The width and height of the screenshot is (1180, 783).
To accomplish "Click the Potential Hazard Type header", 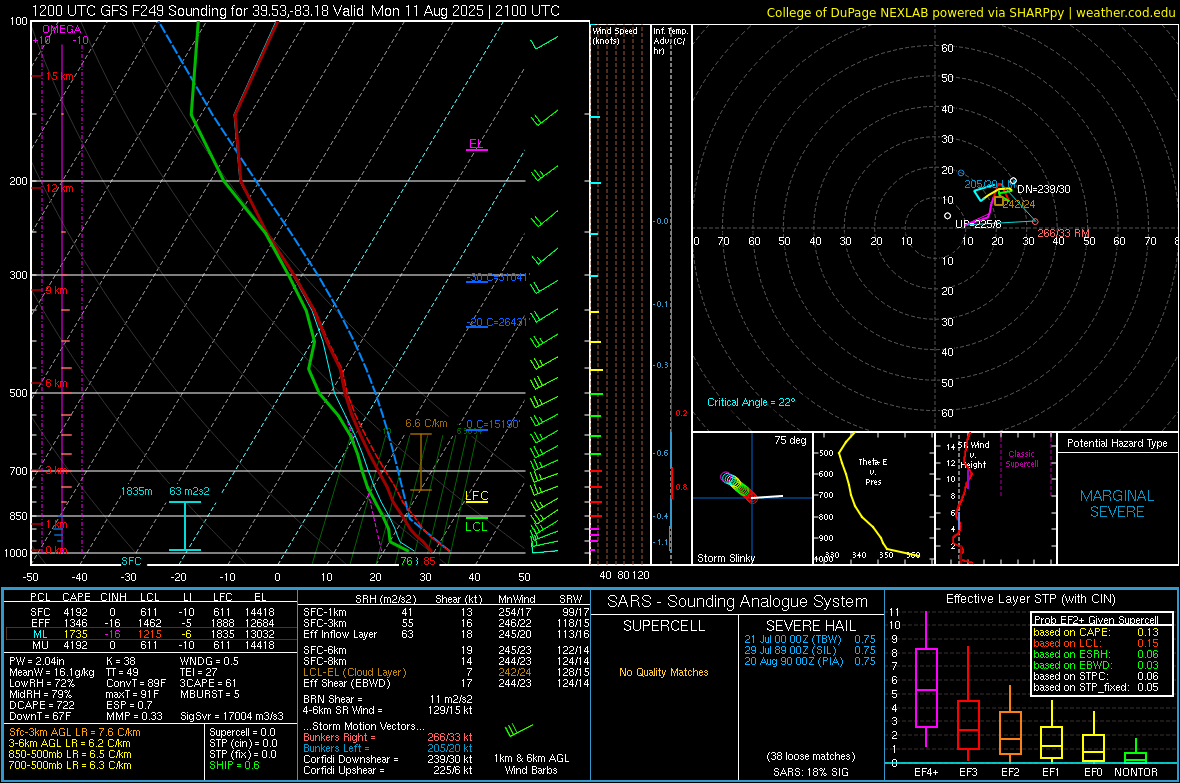I will tap(1117, 443).
